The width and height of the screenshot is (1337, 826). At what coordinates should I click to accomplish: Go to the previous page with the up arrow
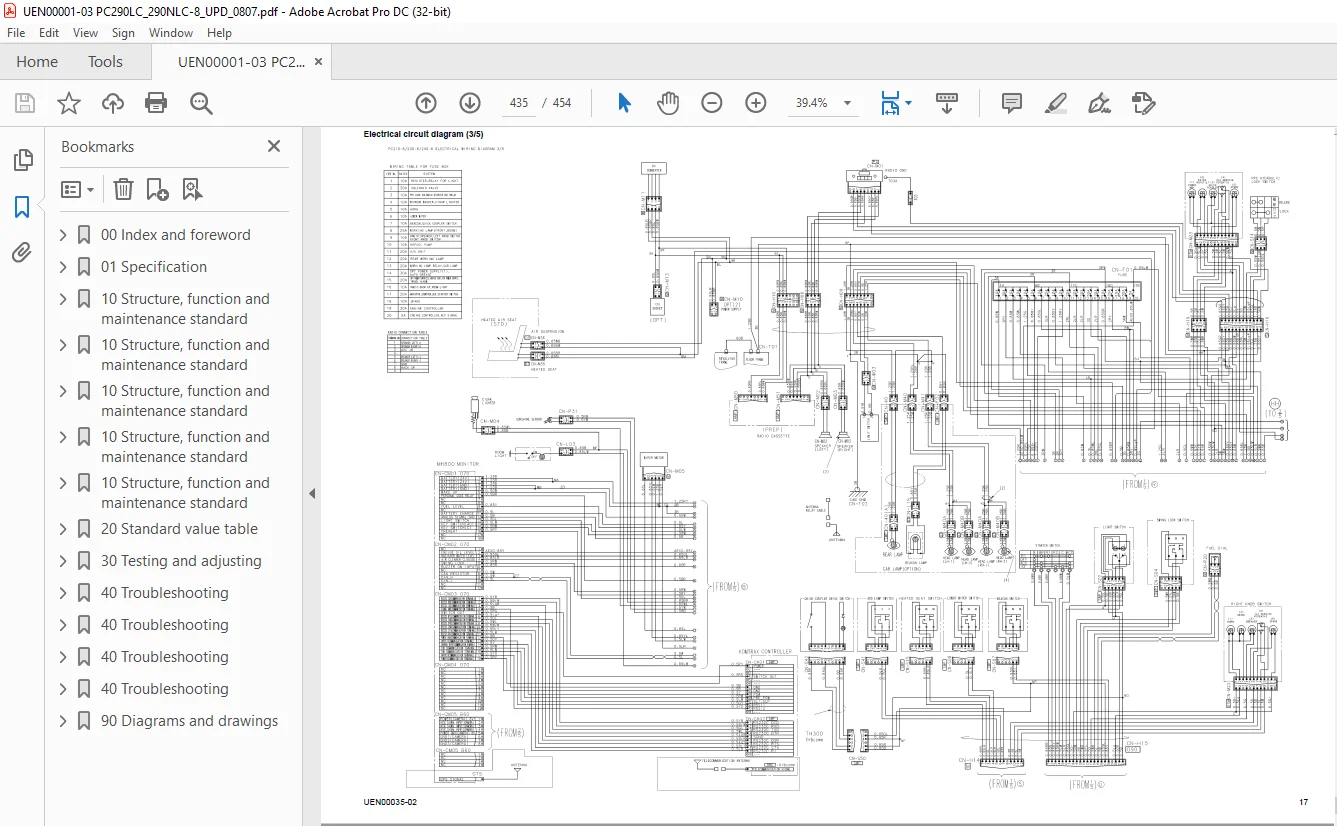(x=426, y=103)
